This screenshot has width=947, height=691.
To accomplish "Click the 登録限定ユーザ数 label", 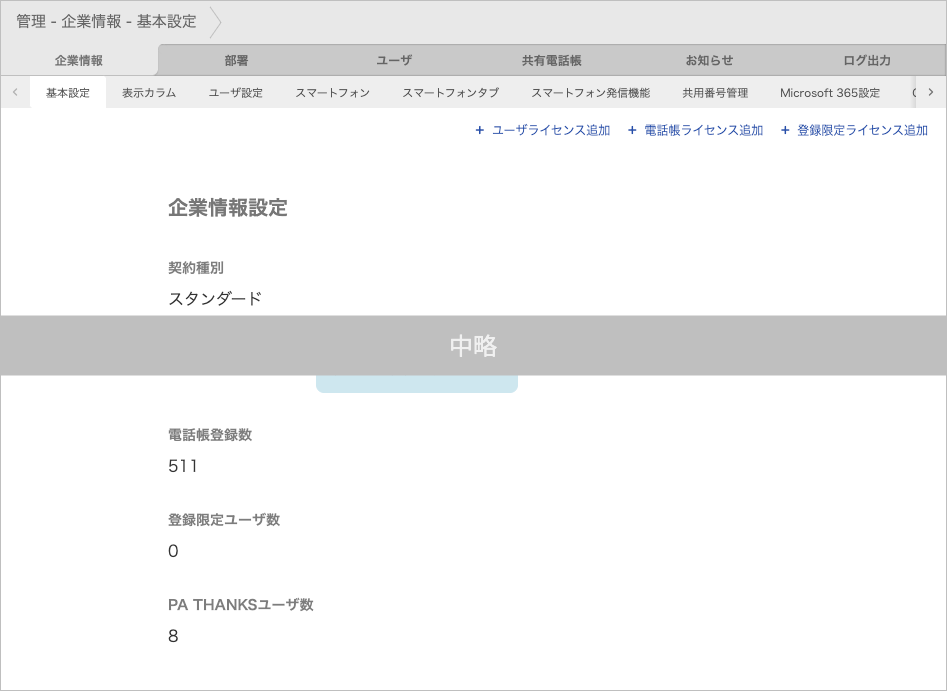I will click(x=224, y=520).
